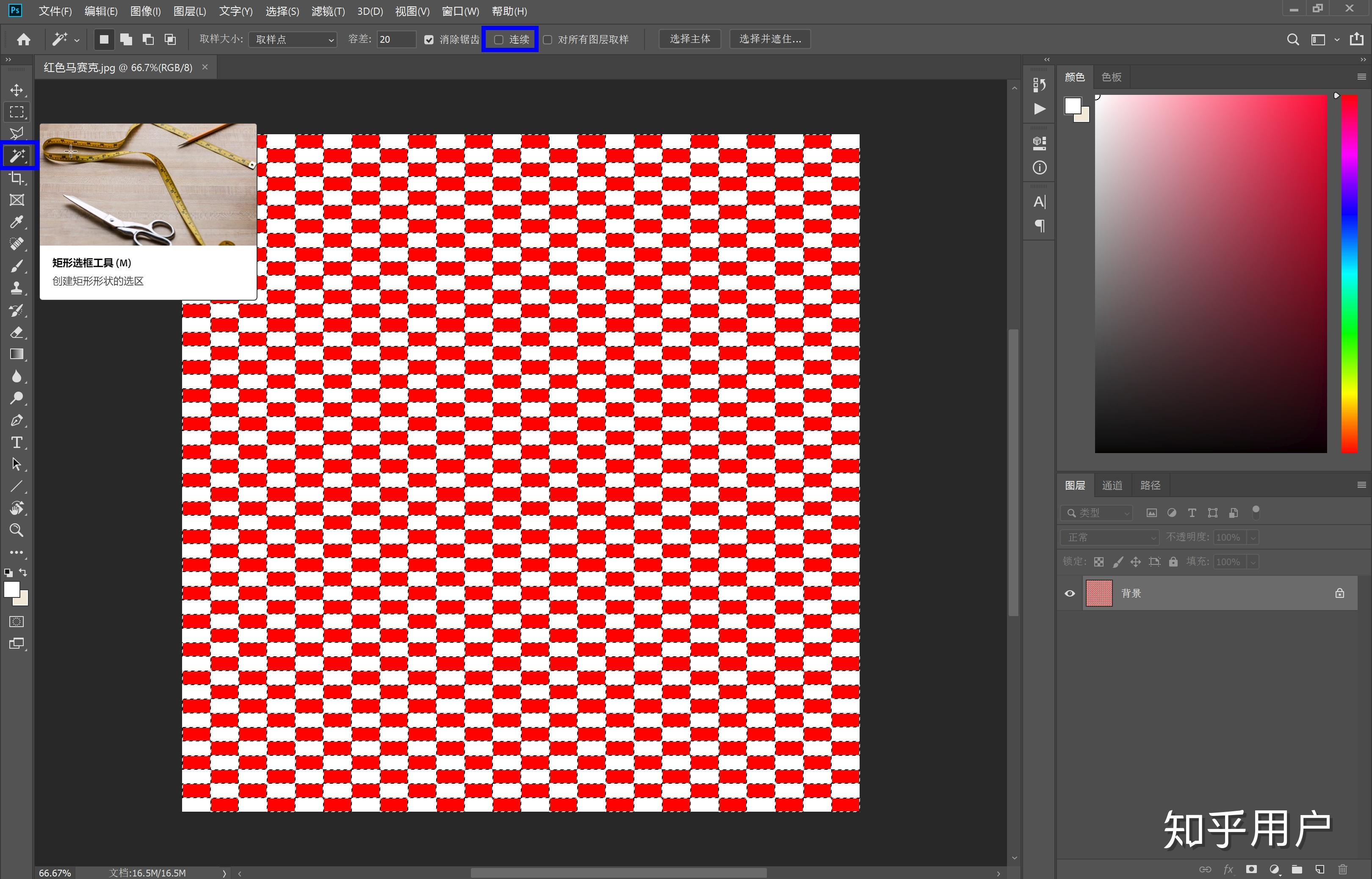
Task: Open the Magic Wand tool preset picker
Action: click(x=66, y=39)
